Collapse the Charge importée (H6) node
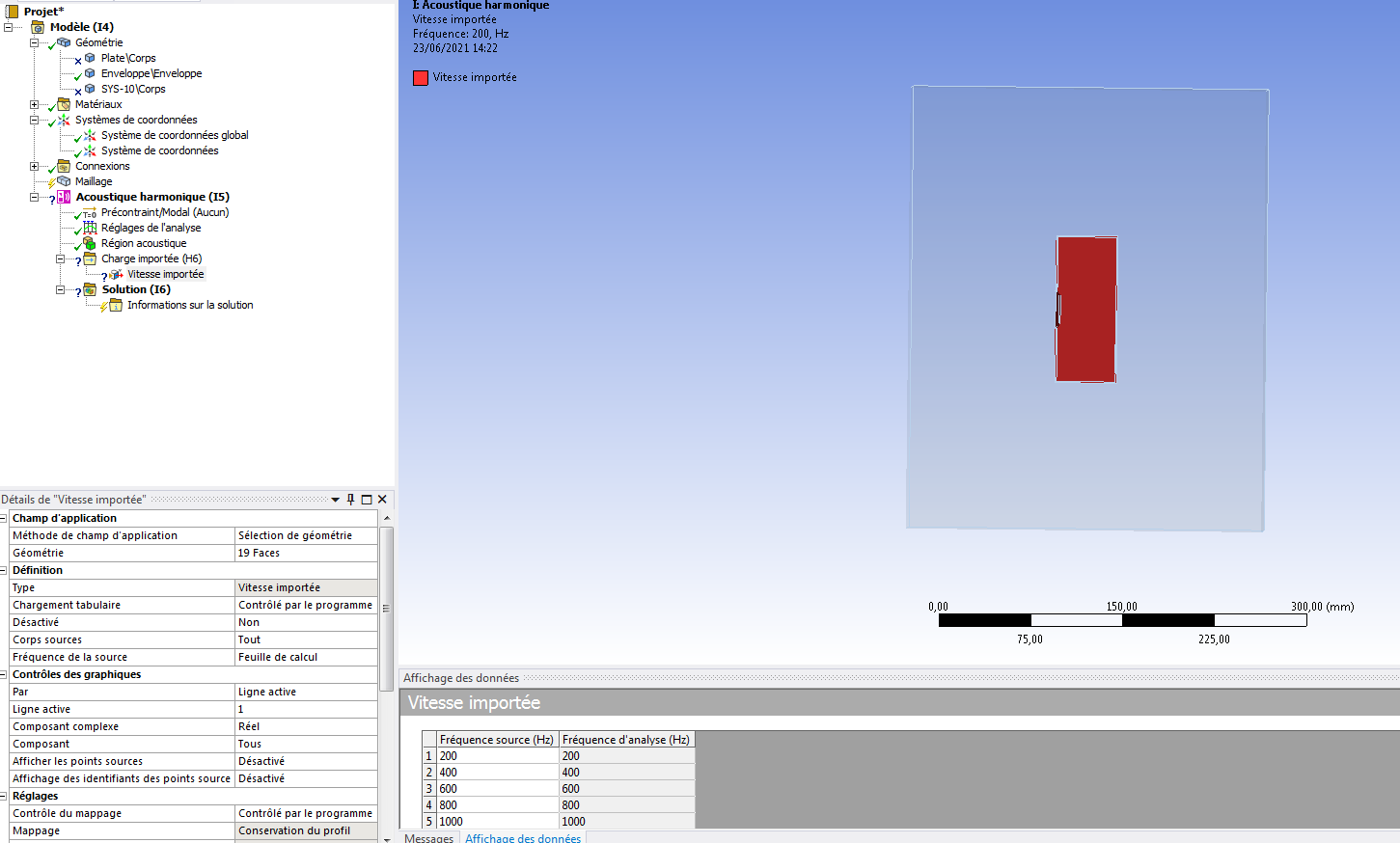 (60, 258)
